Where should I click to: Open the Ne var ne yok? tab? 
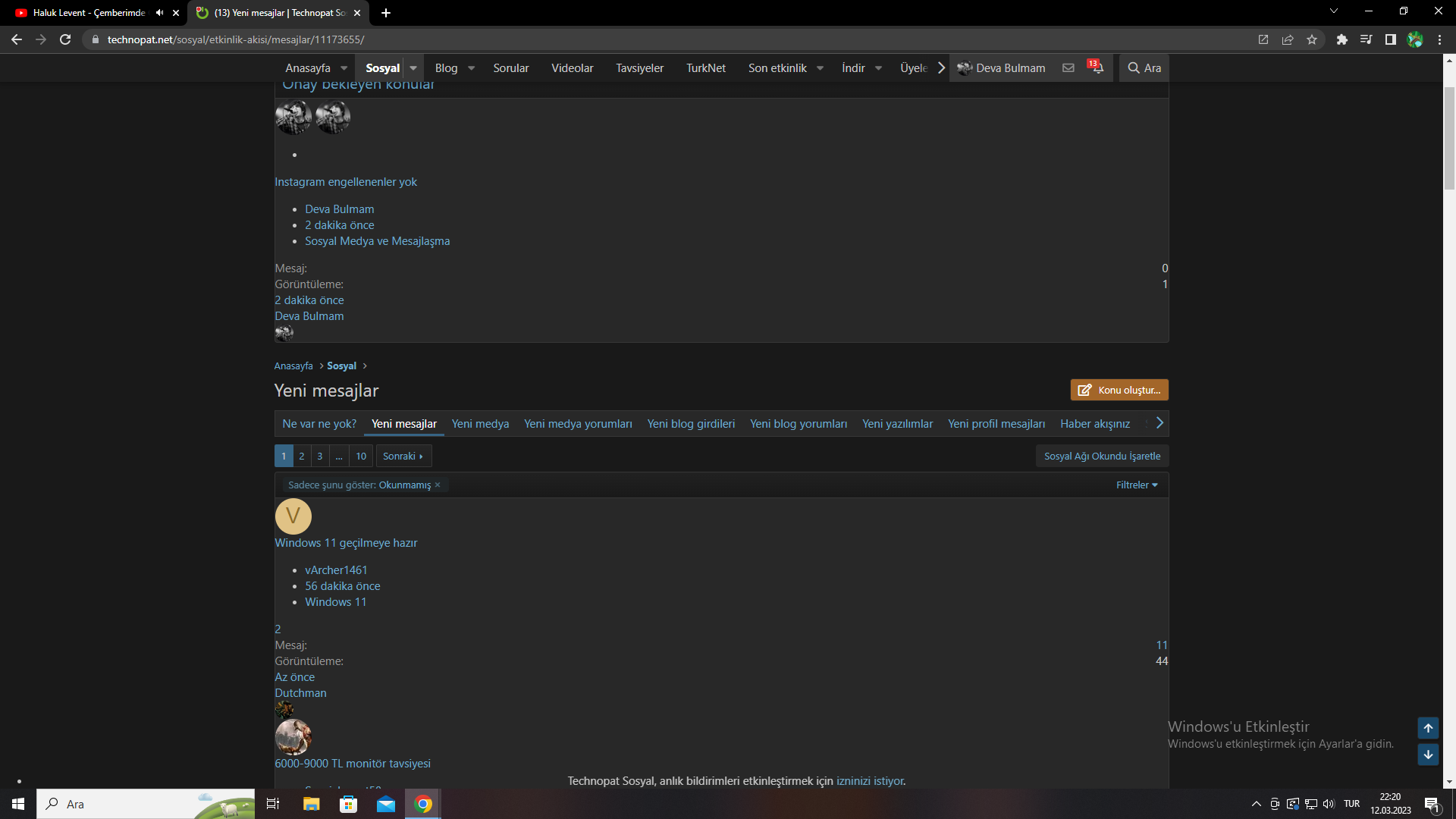[x=319, y=424]
